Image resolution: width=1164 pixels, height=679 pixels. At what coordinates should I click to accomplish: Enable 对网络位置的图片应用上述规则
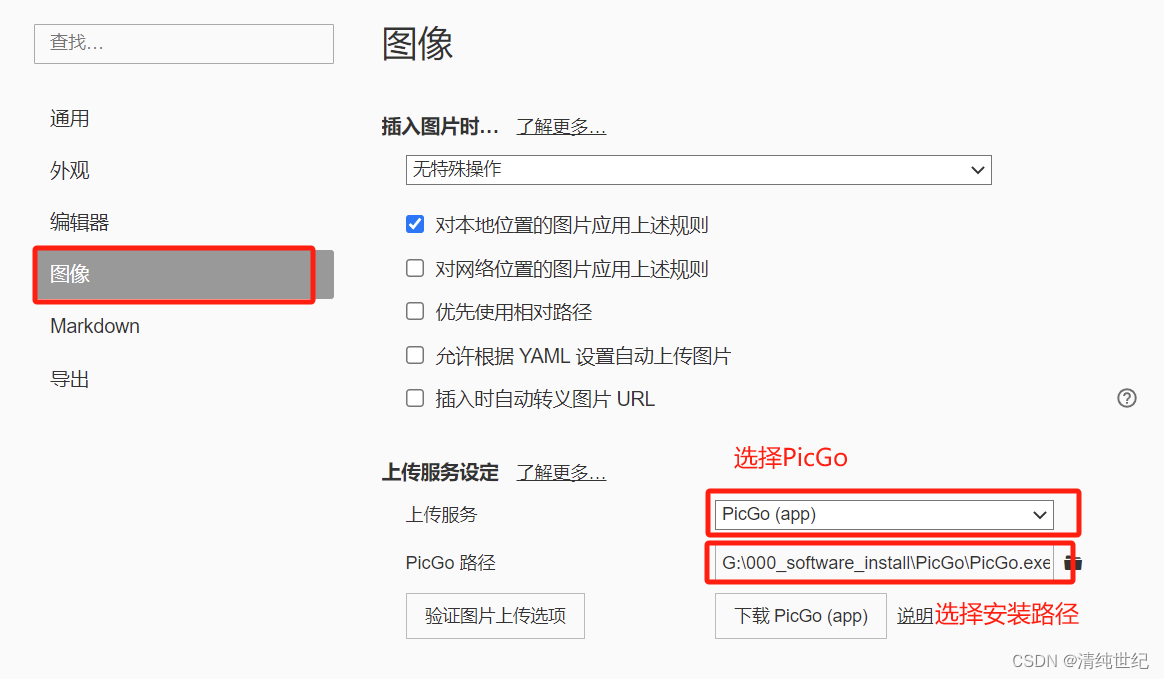pos(415,268)
